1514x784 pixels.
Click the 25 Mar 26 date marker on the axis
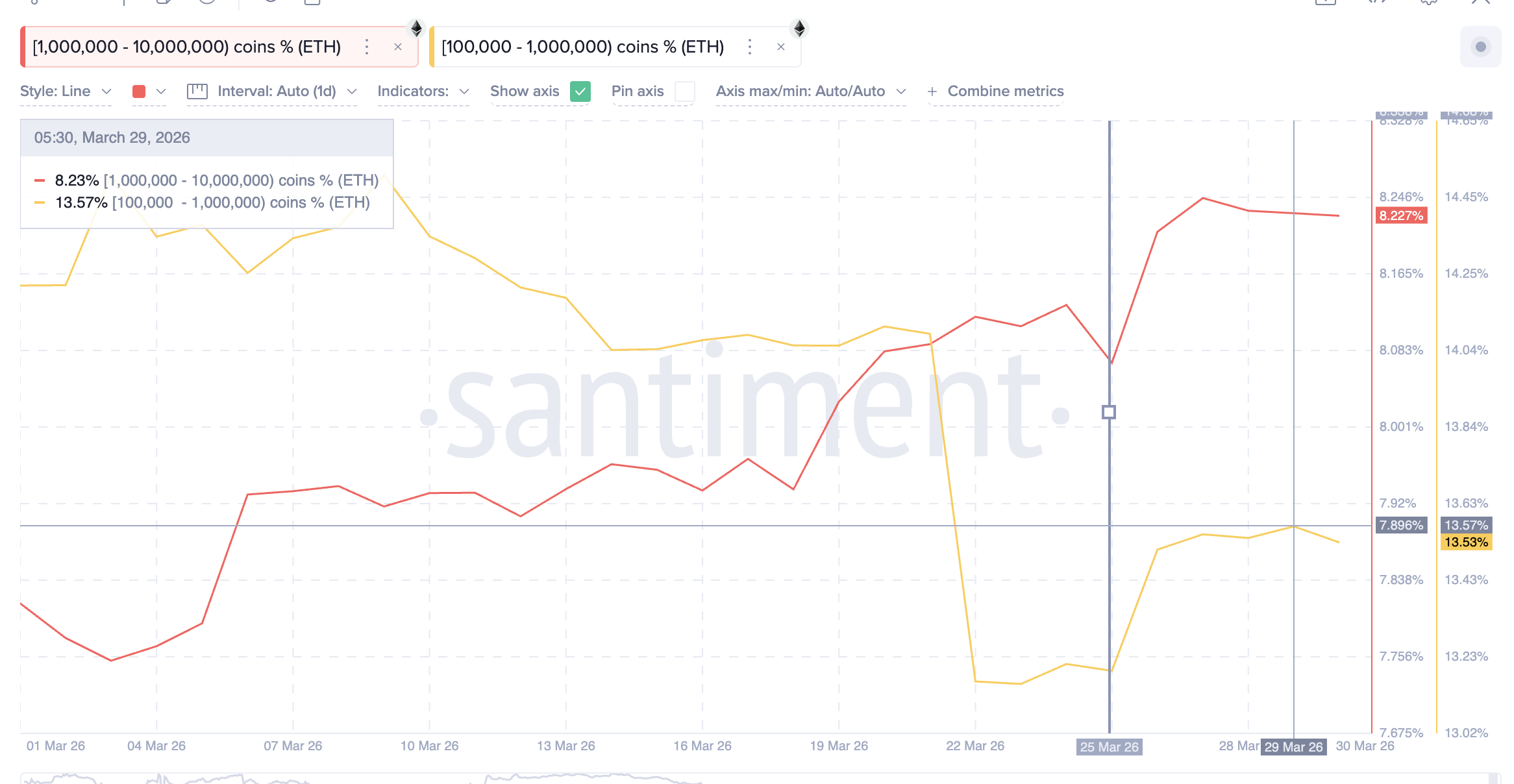(1109, 747)
